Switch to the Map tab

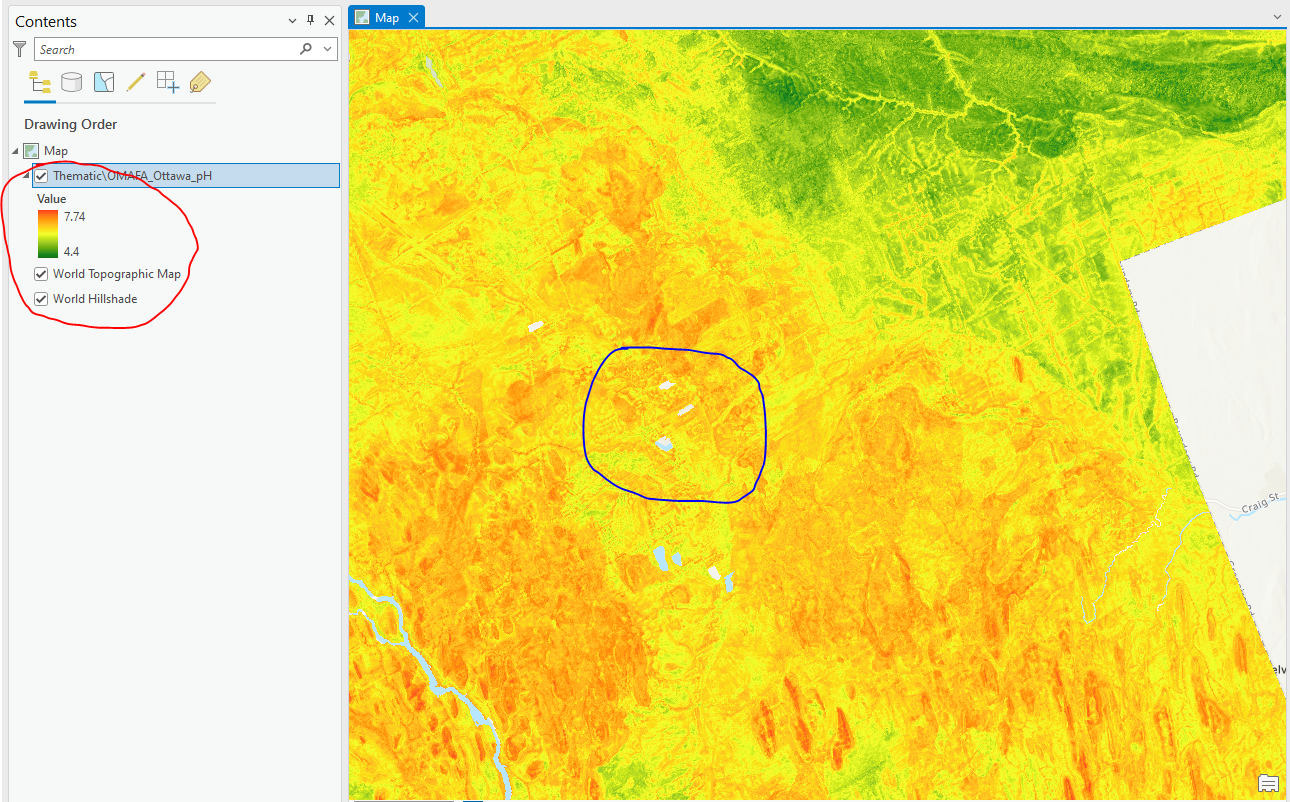coord(386,16)
